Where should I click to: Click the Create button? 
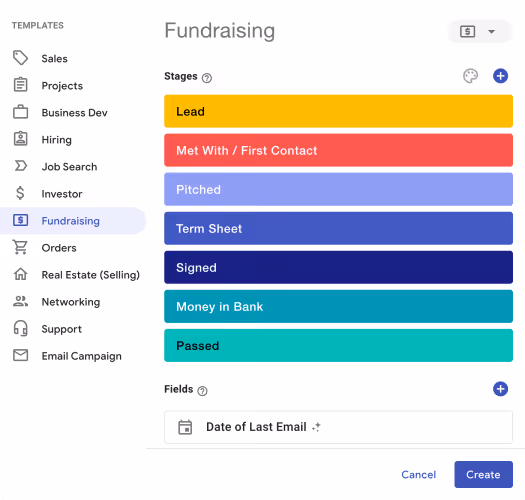(x=483, y=474)
